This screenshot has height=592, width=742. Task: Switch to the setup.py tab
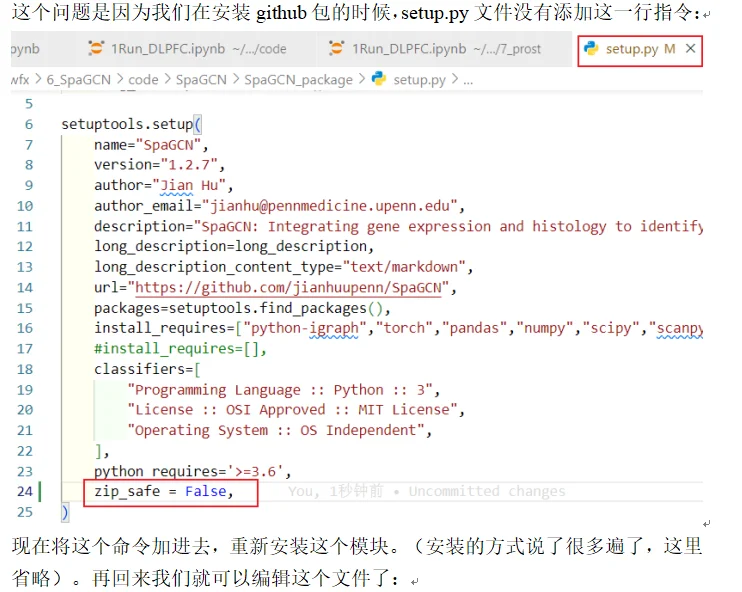click(639, 49)
